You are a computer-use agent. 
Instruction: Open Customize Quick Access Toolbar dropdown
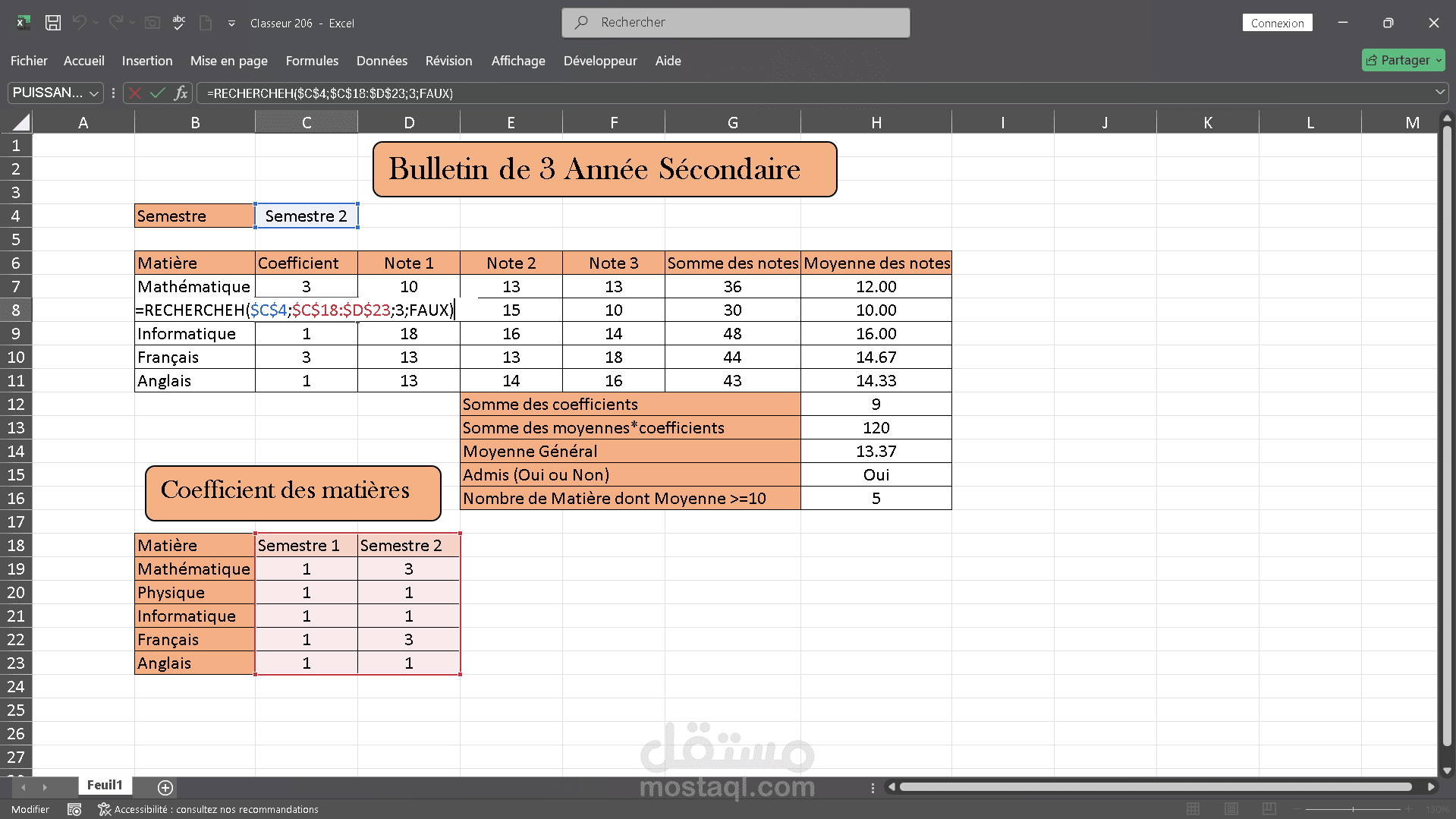pyautogui.click(x=231, y=24)
